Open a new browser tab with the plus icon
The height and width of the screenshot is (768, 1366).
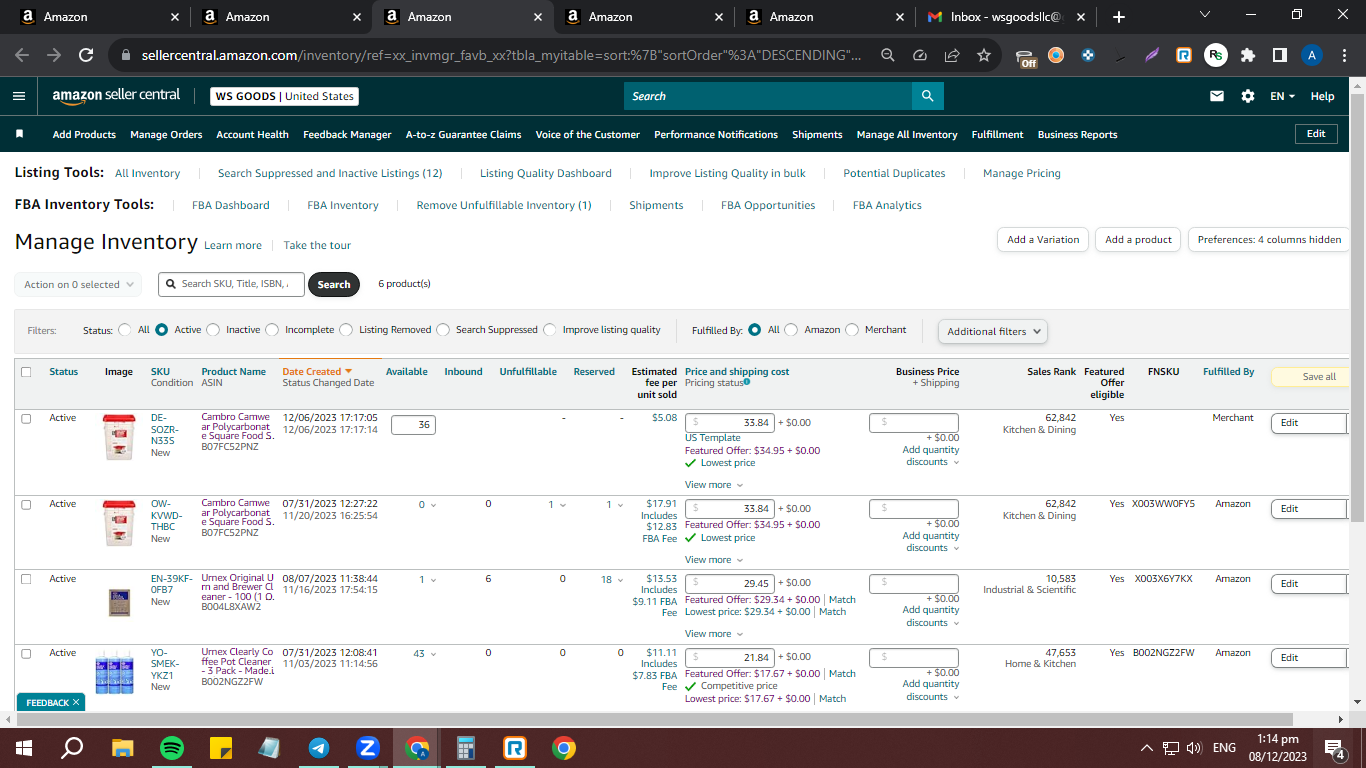point(1119,17)
